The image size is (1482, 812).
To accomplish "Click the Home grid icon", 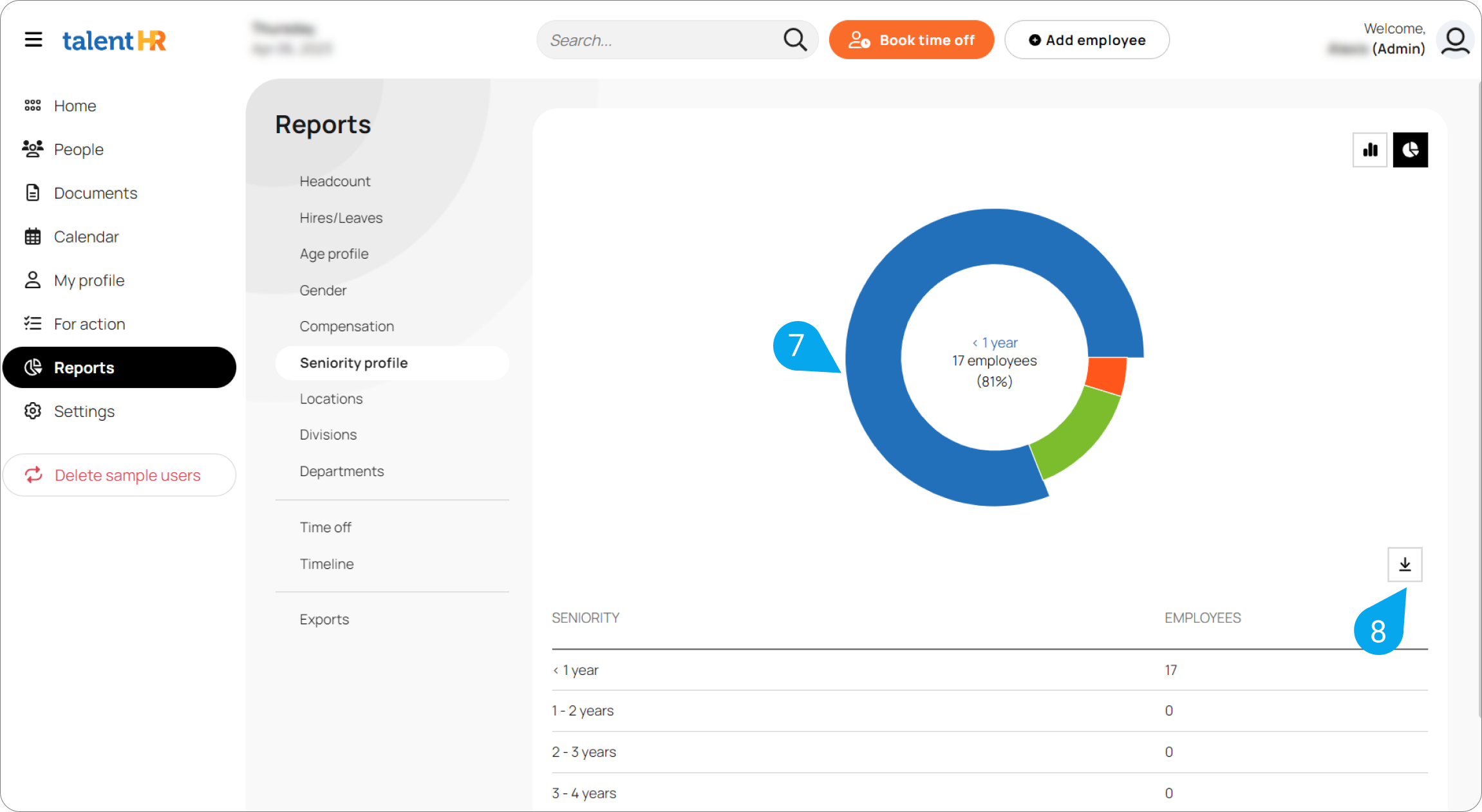I will tap(33, 106).
